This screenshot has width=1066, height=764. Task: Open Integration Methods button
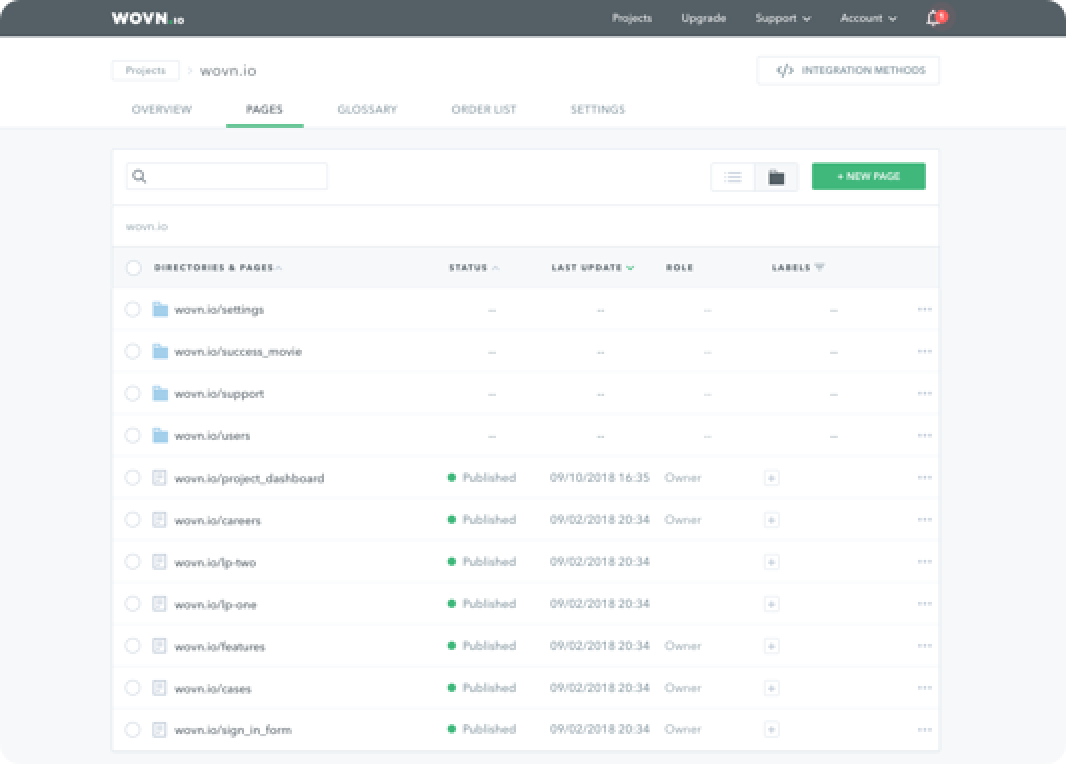click(x=848, y=71)
